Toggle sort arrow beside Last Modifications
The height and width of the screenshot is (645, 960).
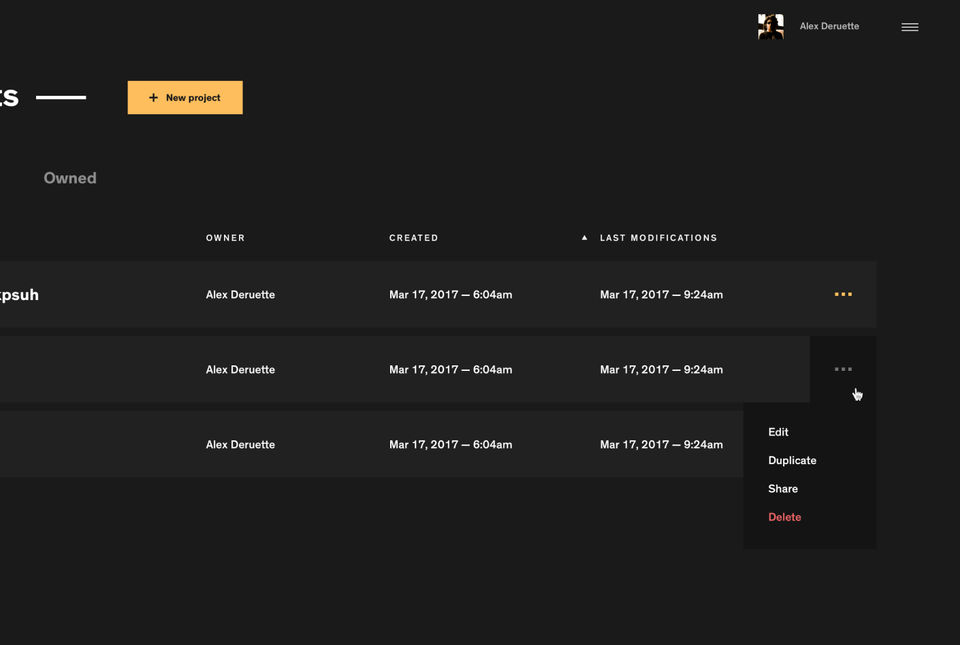[x=584, y=237]
